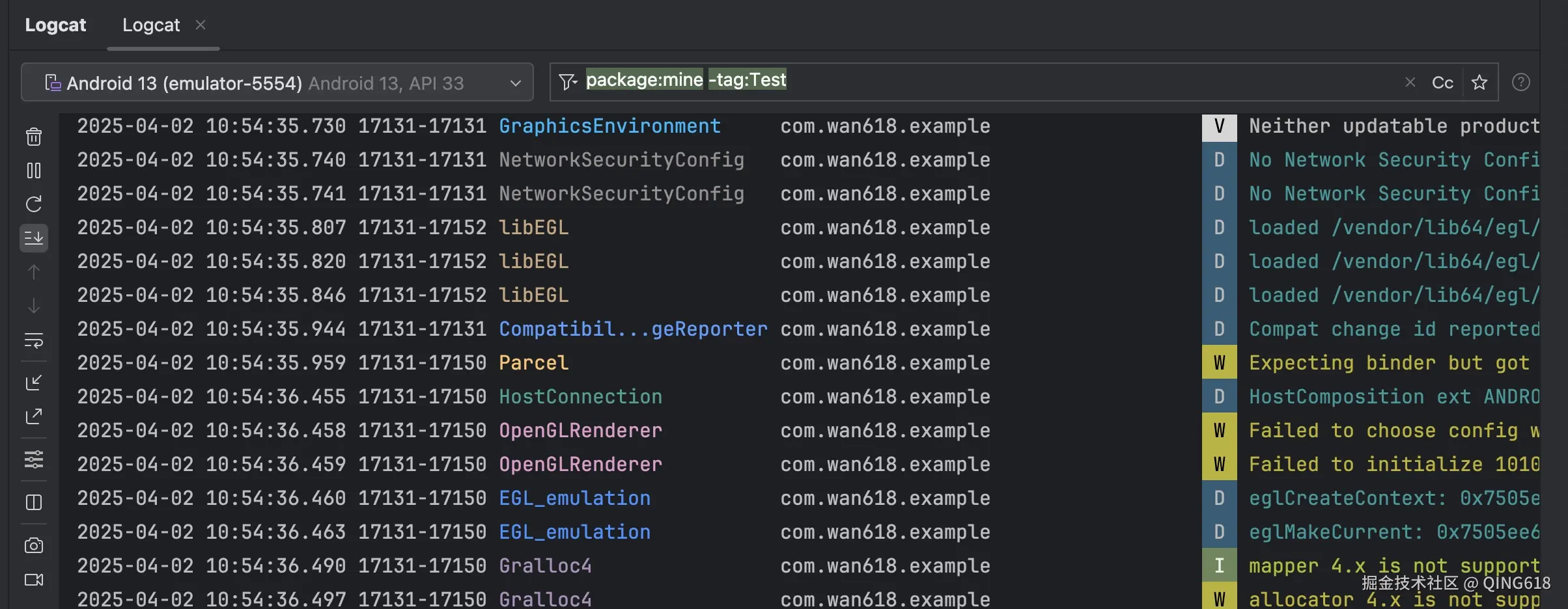Take a screenshot with the camera icon

[34, 545]
